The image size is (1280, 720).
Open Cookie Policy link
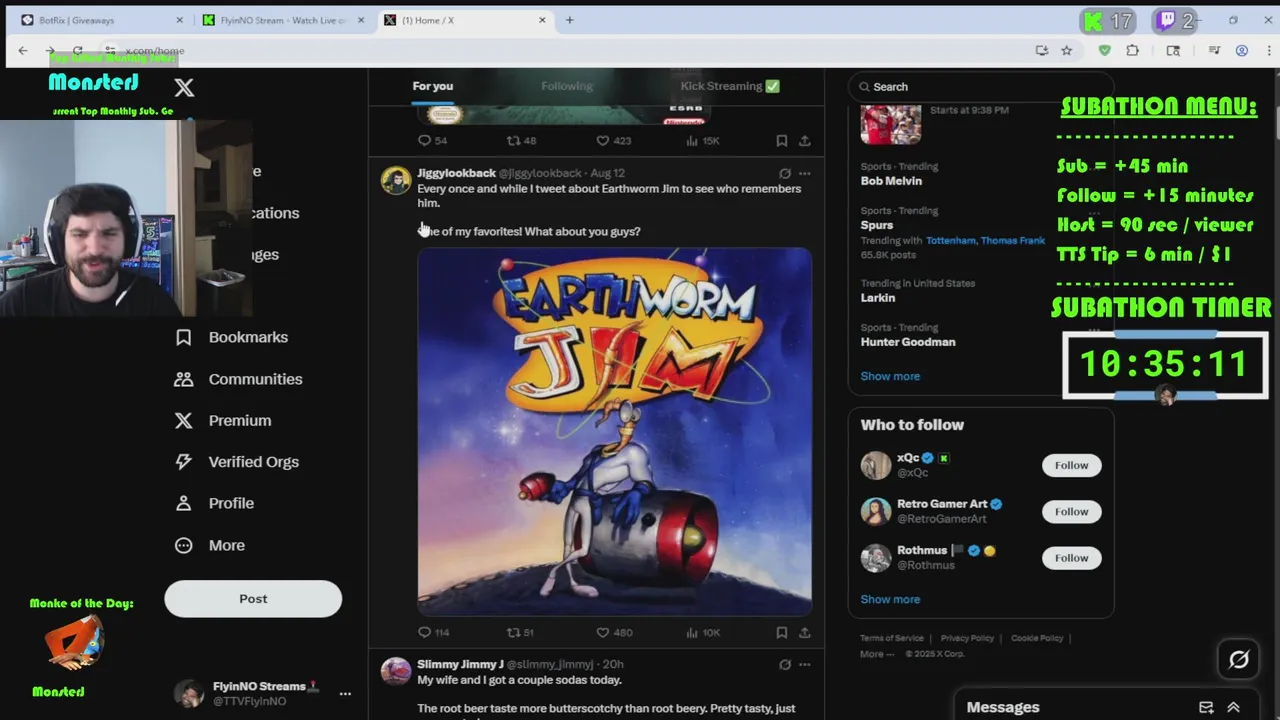tap(1036, 638)
